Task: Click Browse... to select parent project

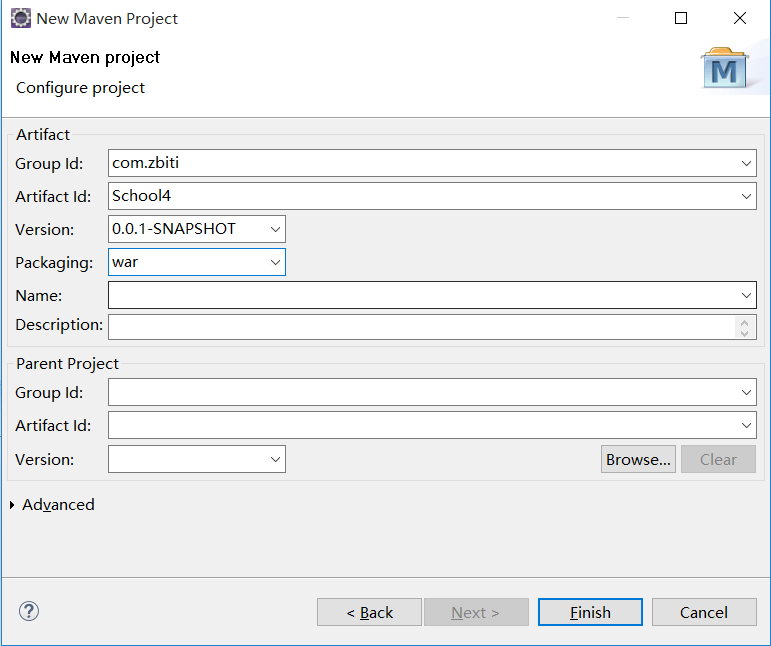Action: (x=638, y=459)
